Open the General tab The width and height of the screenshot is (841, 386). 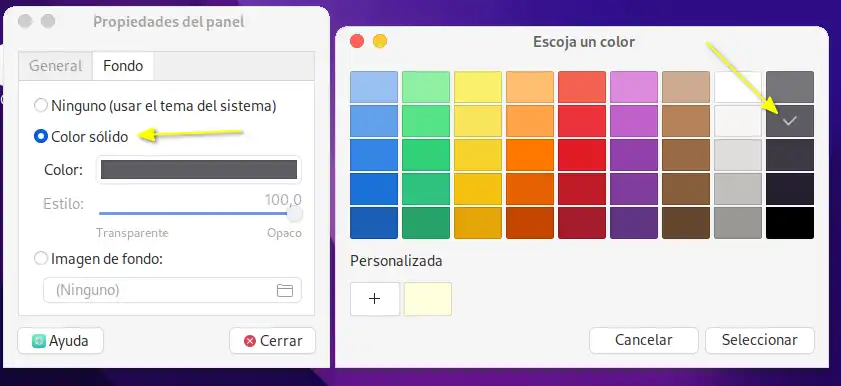[x=55, y=66]
